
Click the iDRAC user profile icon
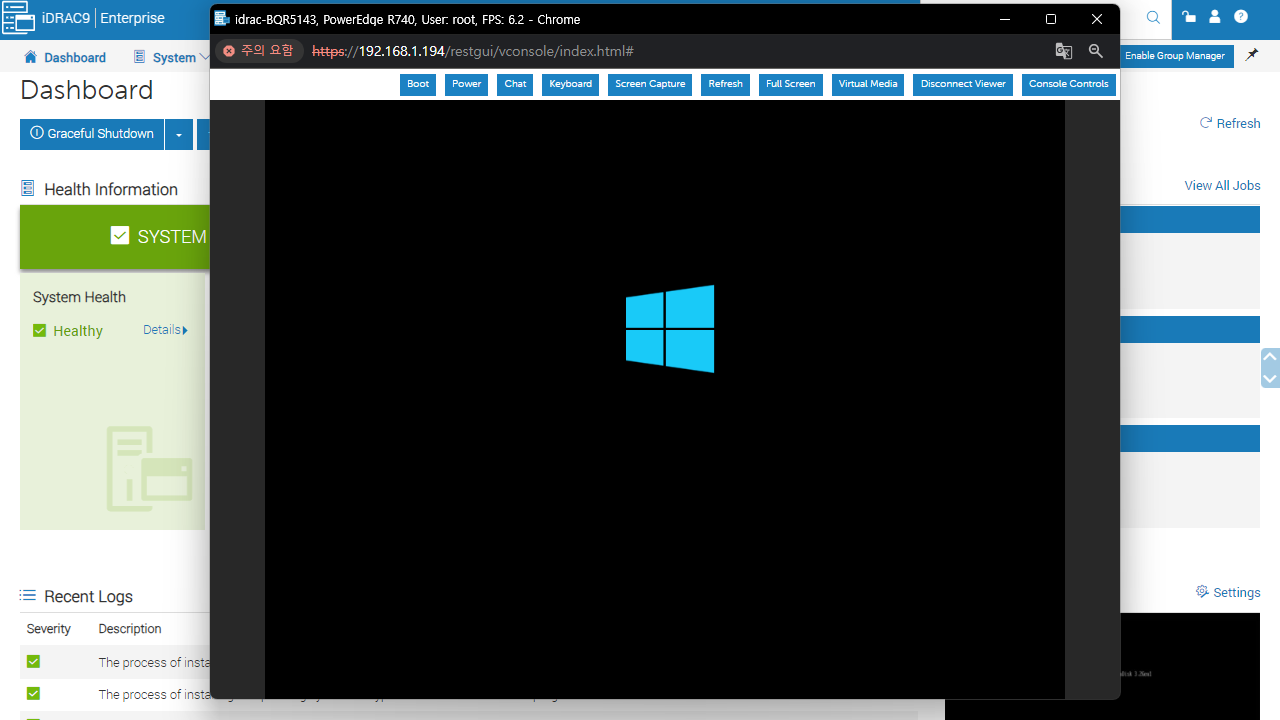click(1215, 17)
